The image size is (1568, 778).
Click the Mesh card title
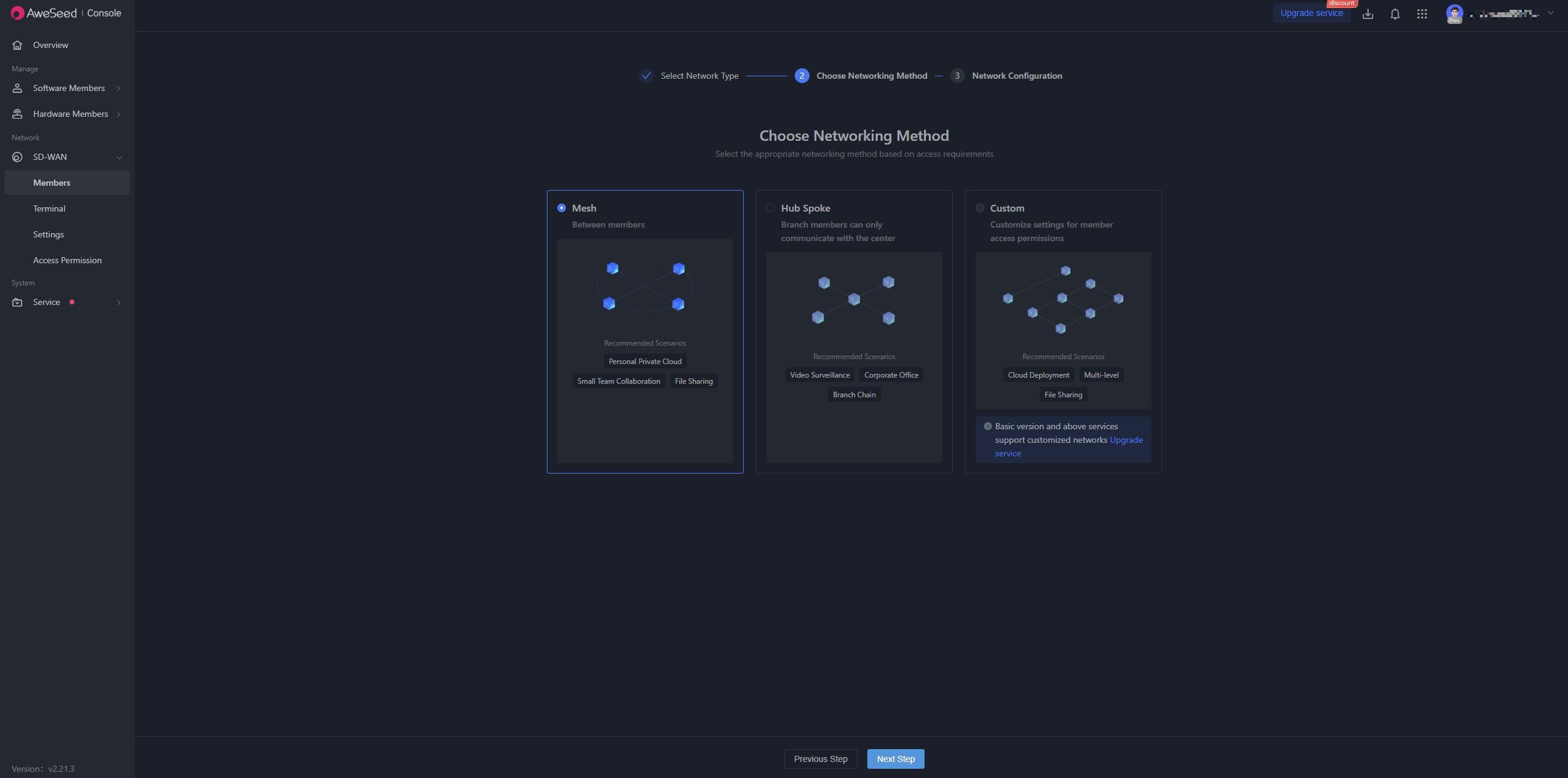point(584,208)
